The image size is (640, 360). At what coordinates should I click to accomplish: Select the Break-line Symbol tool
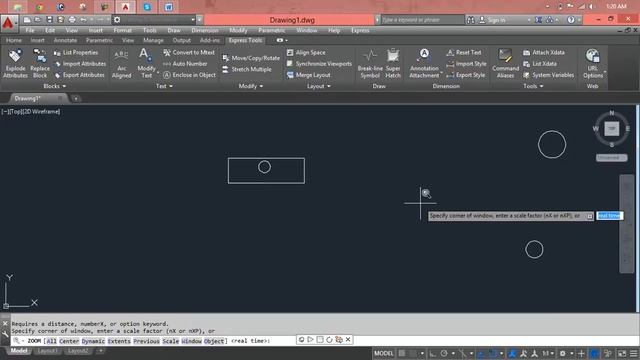coord(370,63)
